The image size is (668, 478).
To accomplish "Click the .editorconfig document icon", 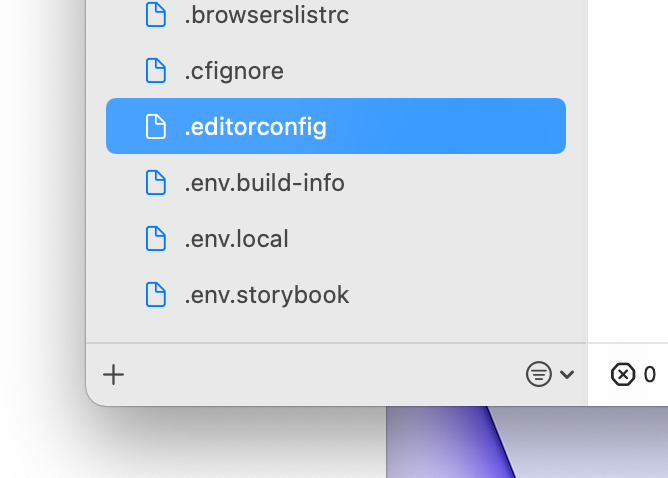I will (x=155, y=127).
